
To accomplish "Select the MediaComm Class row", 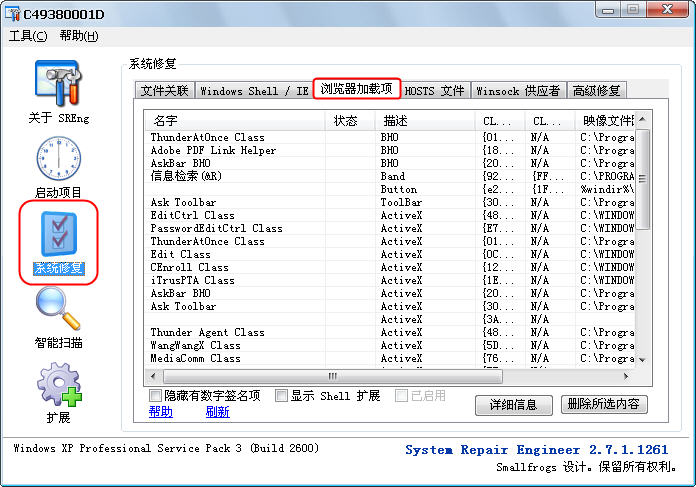I will [x=390, y=358].
